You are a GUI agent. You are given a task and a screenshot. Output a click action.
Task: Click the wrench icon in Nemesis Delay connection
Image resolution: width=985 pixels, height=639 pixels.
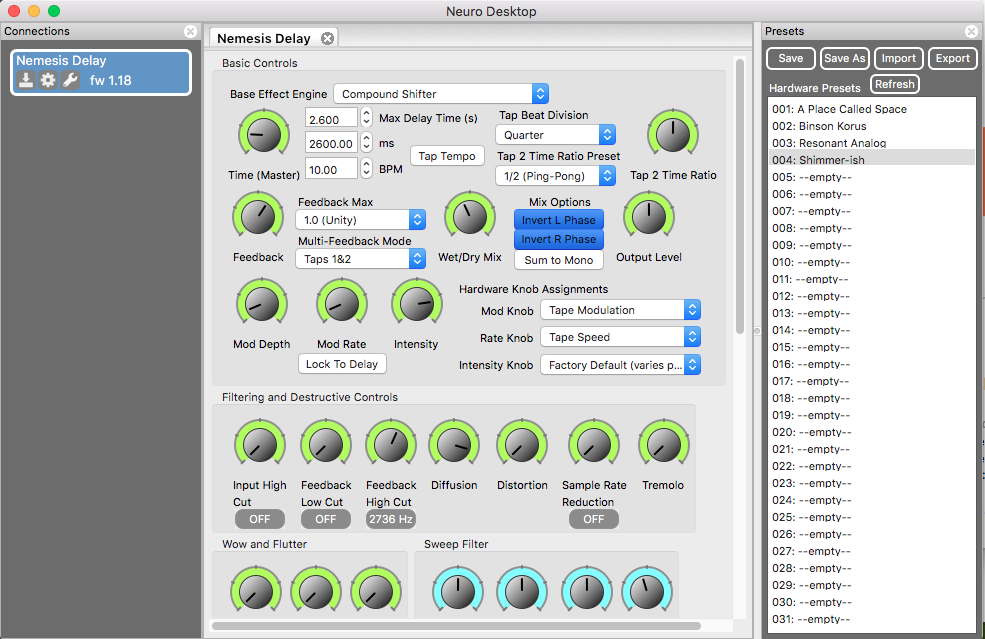(x=70, y=80)
